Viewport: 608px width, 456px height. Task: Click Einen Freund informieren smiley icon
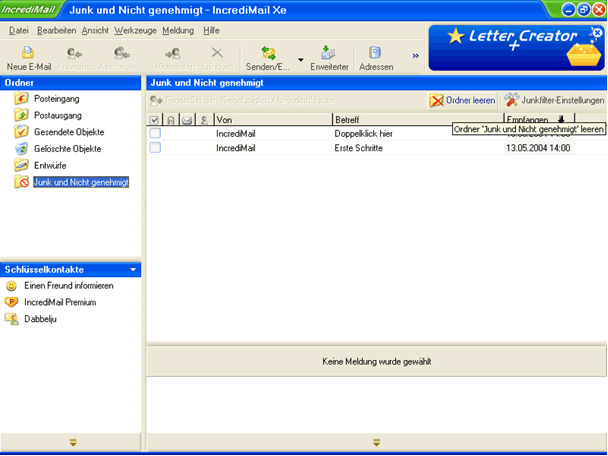click(x=12, y=286)
